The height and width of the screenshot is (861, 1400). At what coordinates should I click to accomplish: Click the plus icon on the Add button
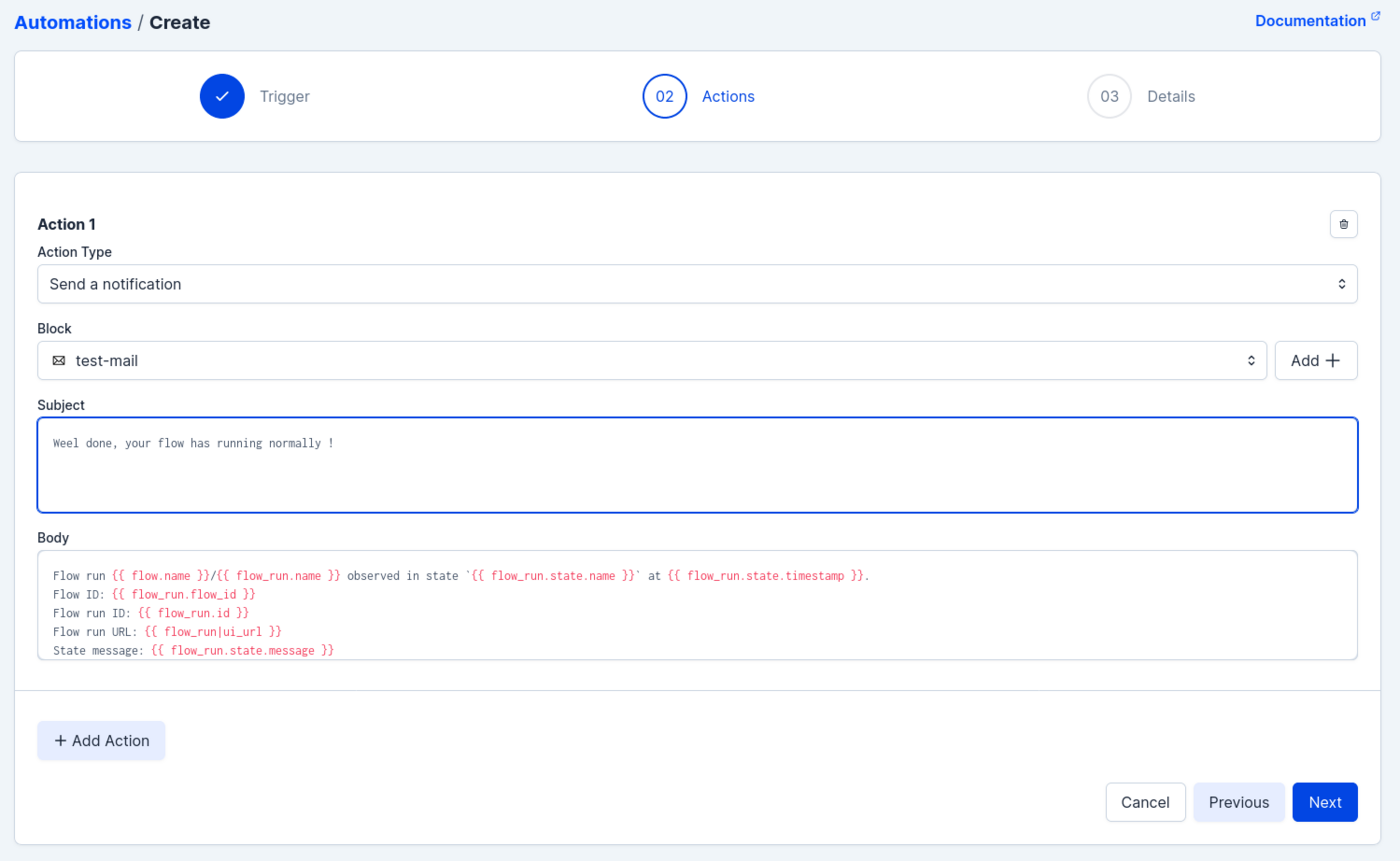tap(1332, 361)
